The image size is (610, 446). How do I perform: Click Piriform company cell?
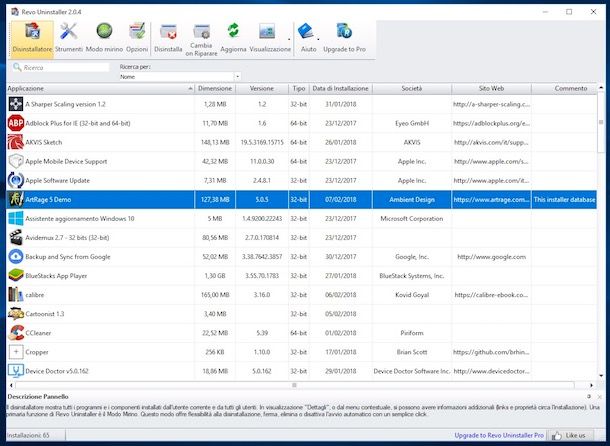tap(412, 333)
